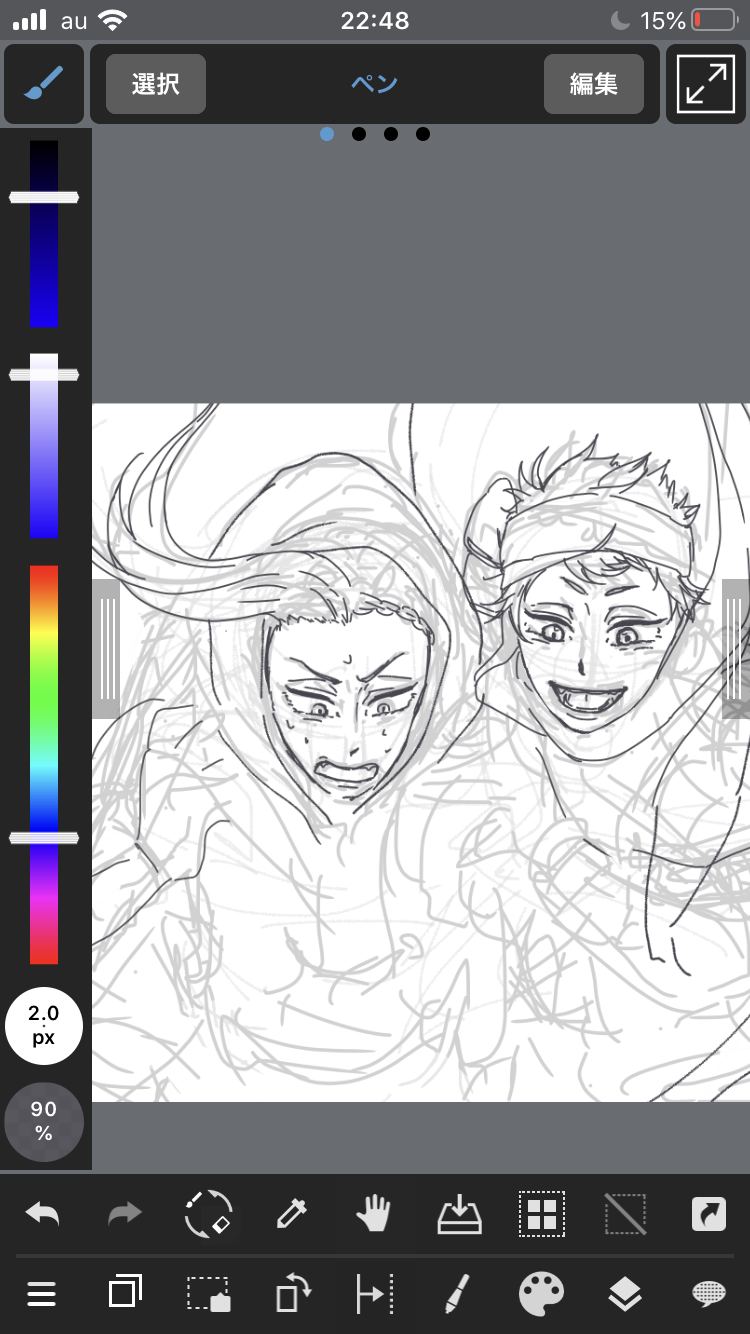Tap the speech bubble material icon
This screenshot has width=750, height=1334.
pos(709,1295)
